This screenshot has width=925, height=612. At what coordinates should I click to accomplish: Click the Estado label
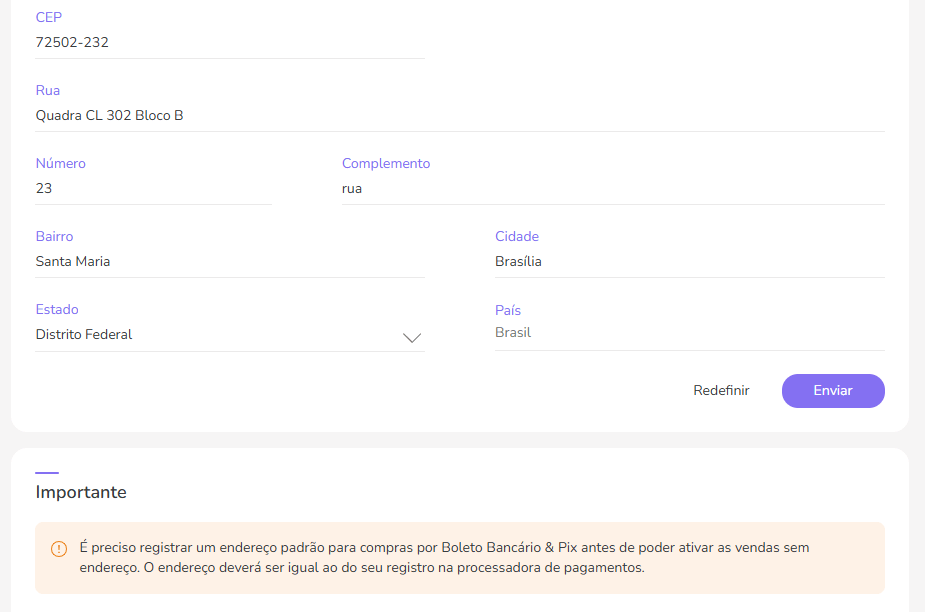57,309
